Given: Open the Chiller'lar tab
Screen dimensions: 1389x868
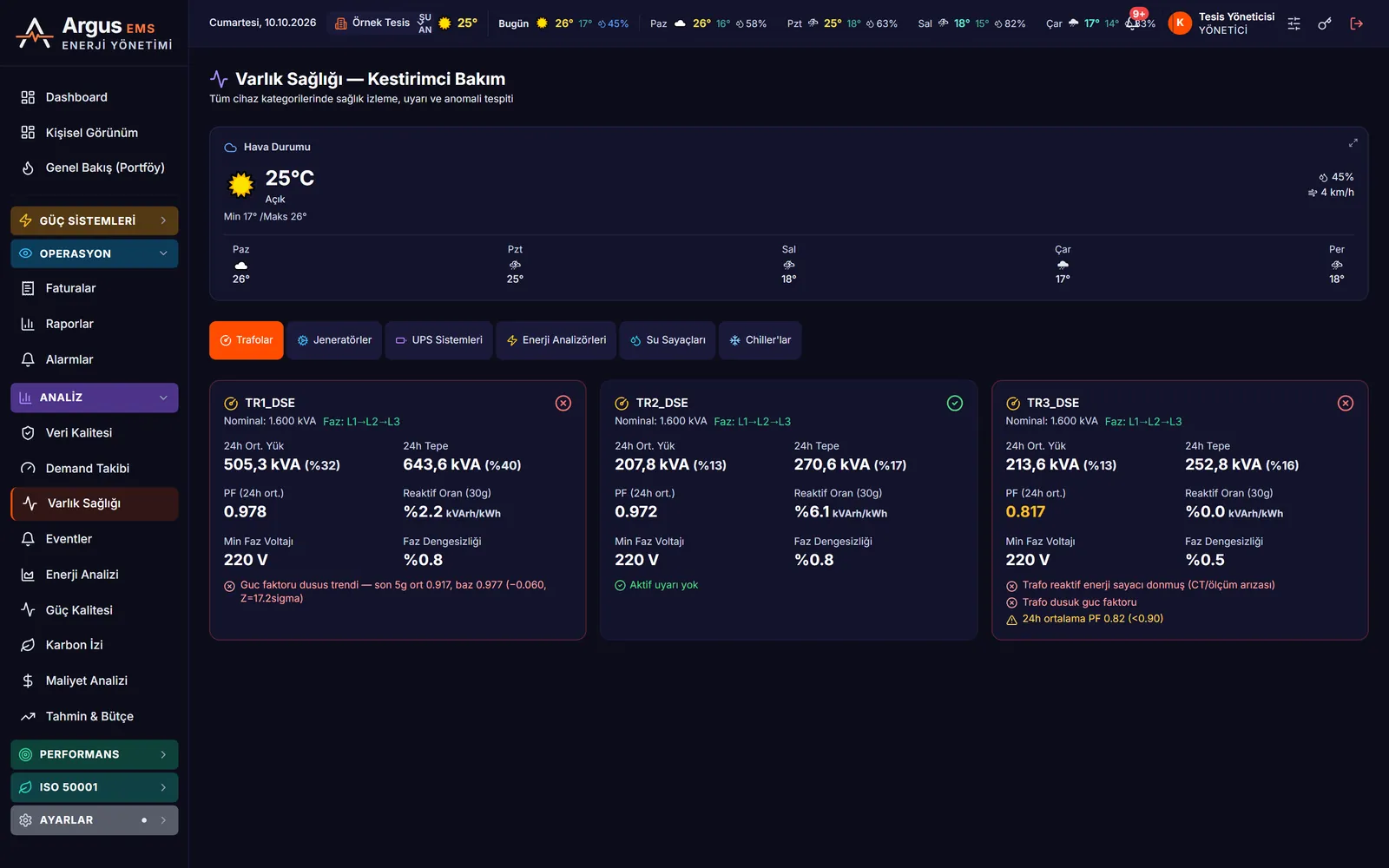Looking at the screenshot, I should tap(760, 340).
